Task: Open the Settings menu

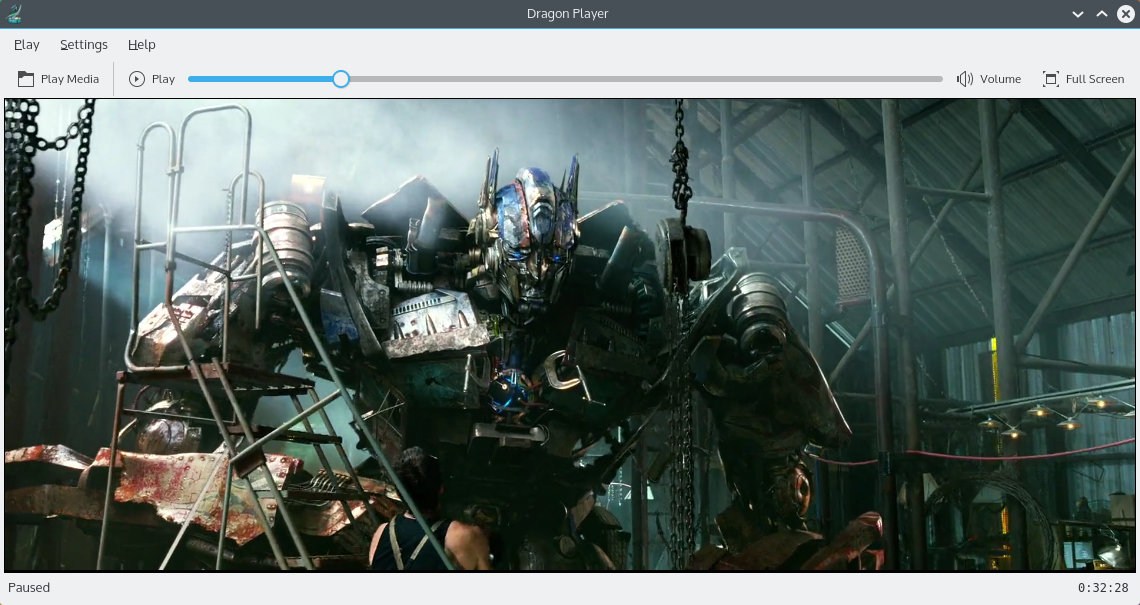Action: (84, 44)
